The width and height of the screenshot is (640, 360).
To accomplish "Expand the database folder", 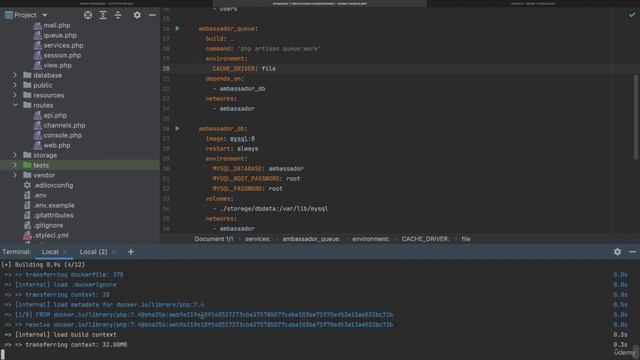I will (x=15, y=75).
